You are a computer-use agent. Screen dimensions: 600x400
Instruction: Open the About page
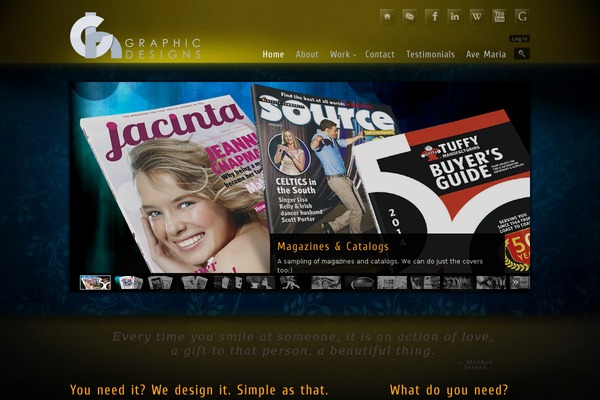307,54
